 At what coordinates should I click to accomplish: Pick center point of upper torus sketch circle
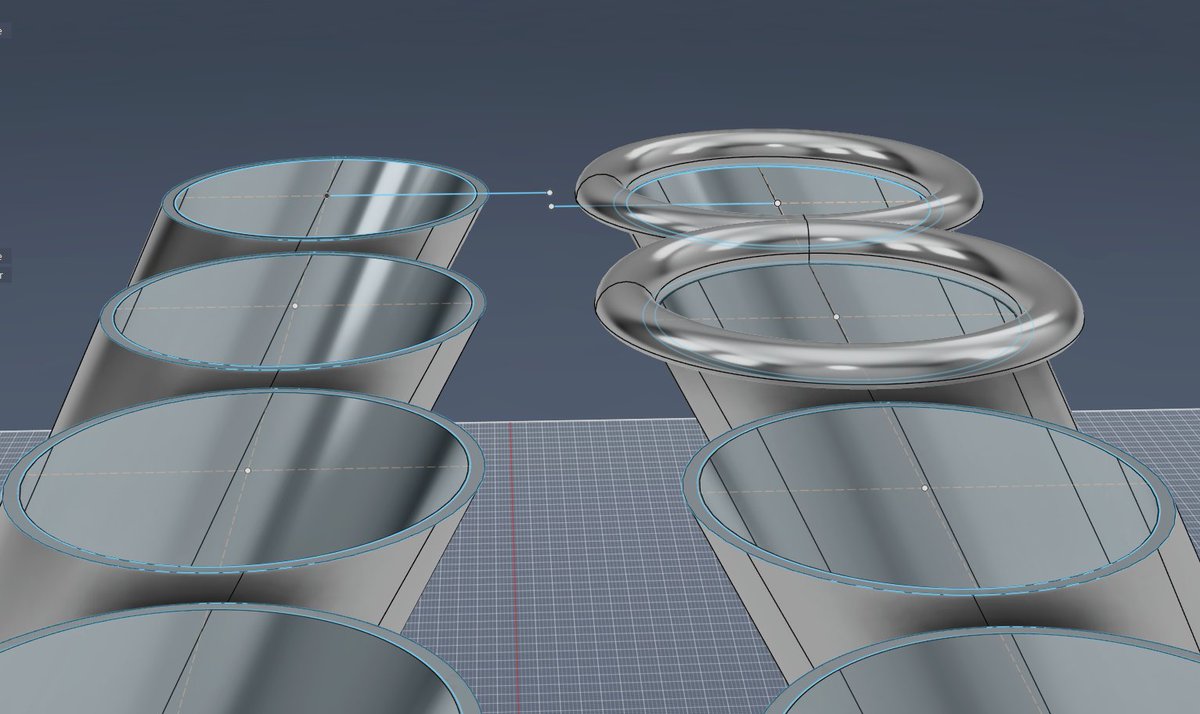coord(777,203)
